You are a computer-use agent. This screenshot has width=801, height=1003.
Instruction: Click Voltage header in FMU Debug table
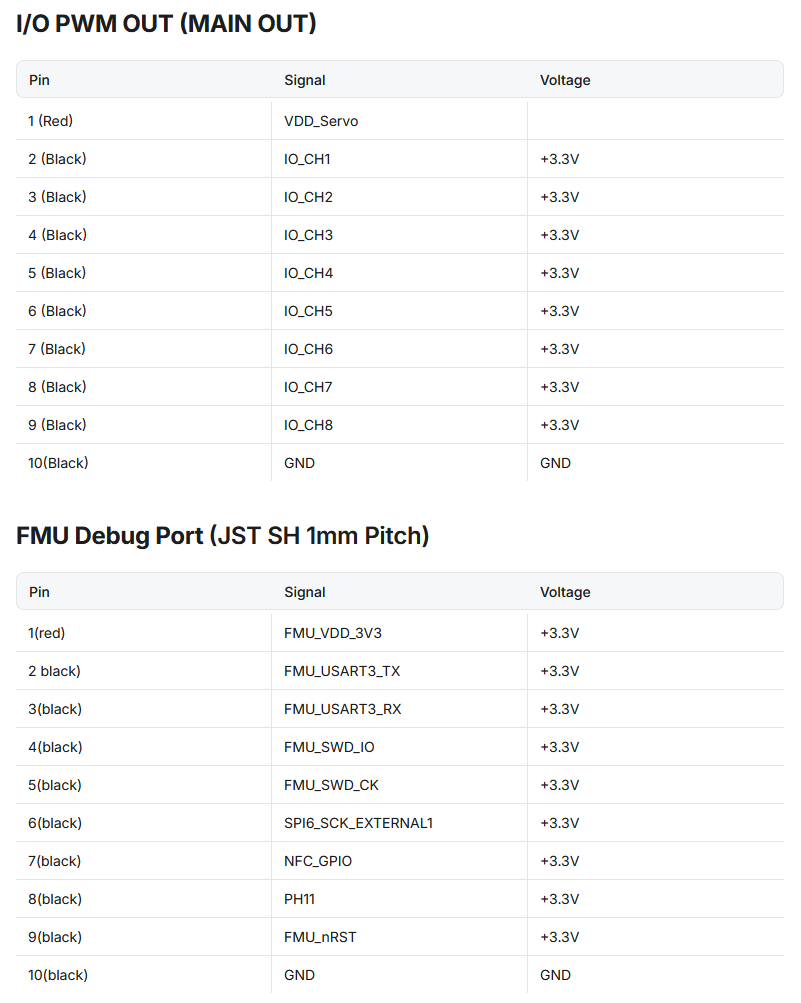tap(565, 592)
